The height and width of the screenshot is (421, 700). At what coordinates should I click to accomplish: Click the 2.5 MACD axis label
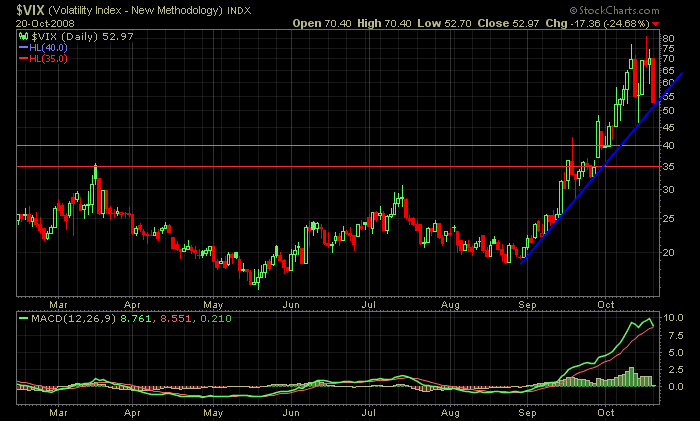point(675,370)
